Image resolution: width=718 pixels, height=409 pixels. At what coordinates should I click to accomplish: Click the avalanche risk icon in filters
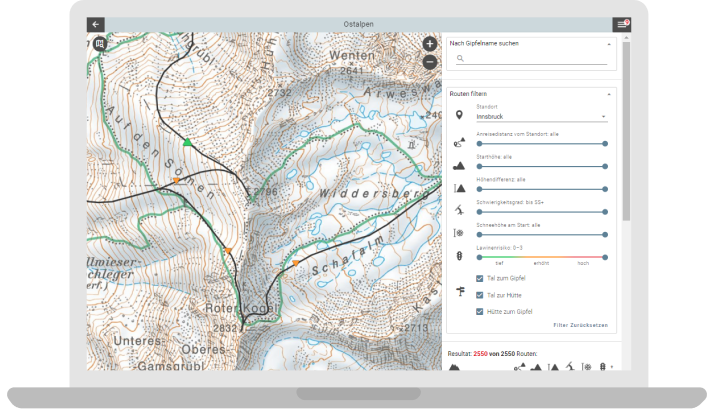[458, 256]
